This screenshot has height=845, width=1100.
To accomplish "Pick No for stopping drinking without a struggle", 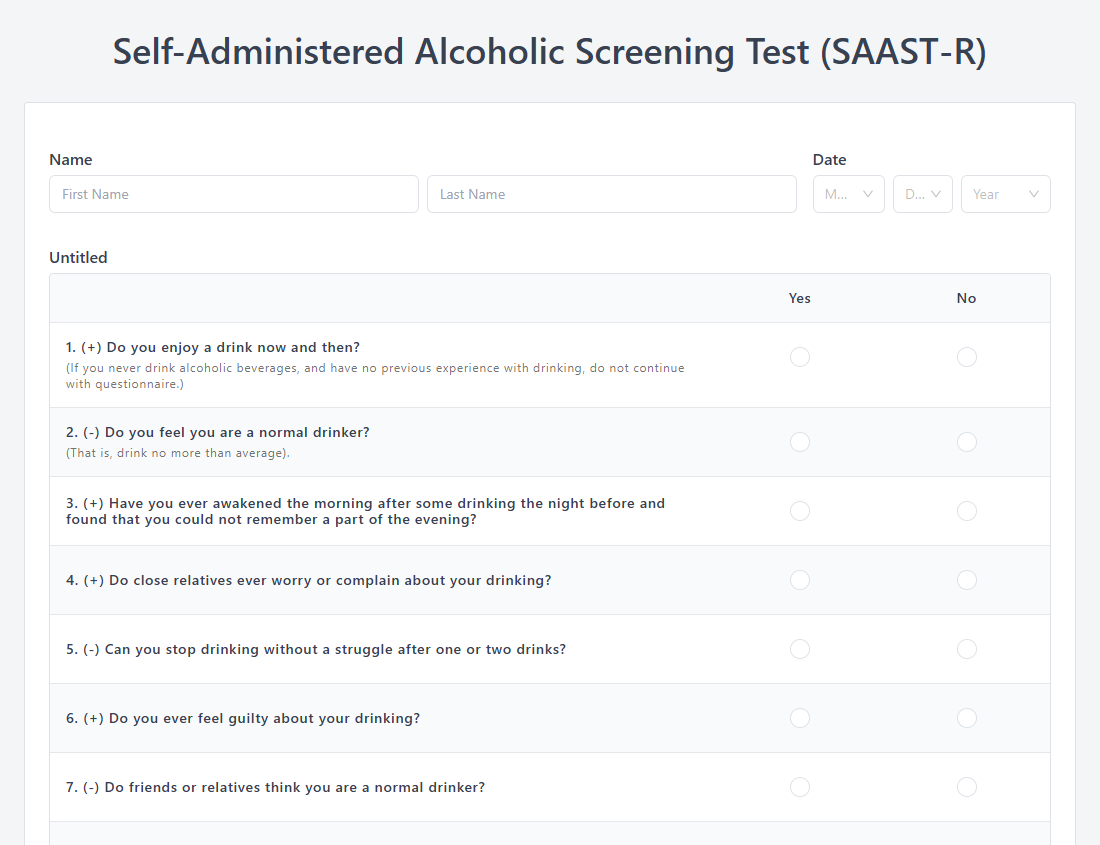I will click(x=966, y=649).
